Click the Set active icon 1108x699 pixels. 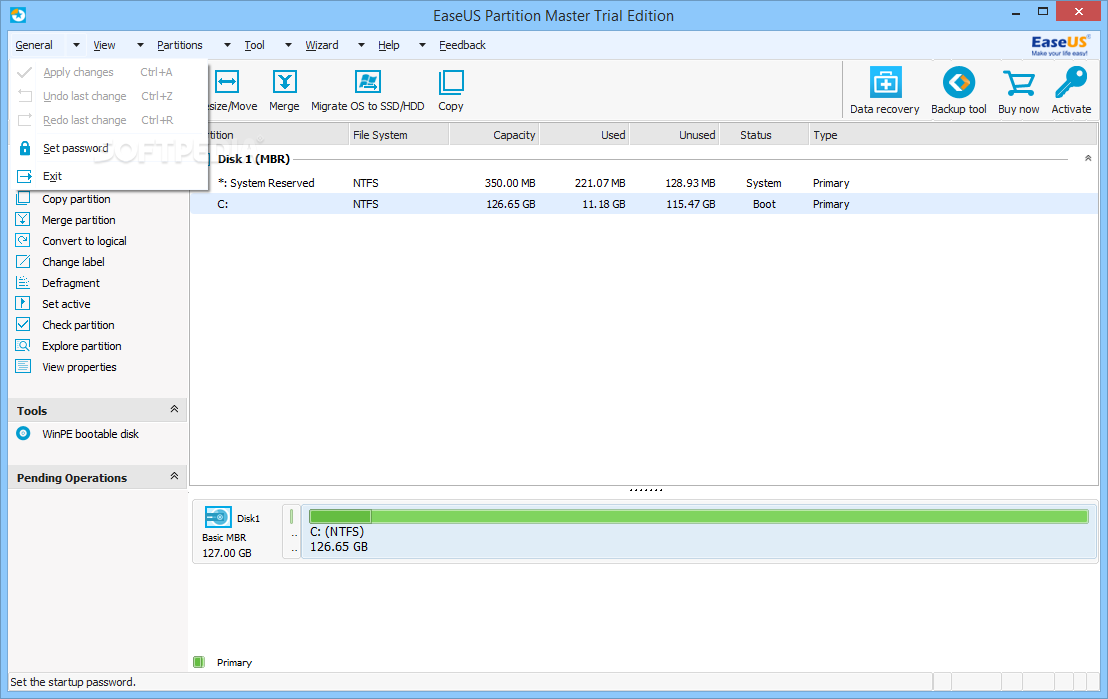23,303
